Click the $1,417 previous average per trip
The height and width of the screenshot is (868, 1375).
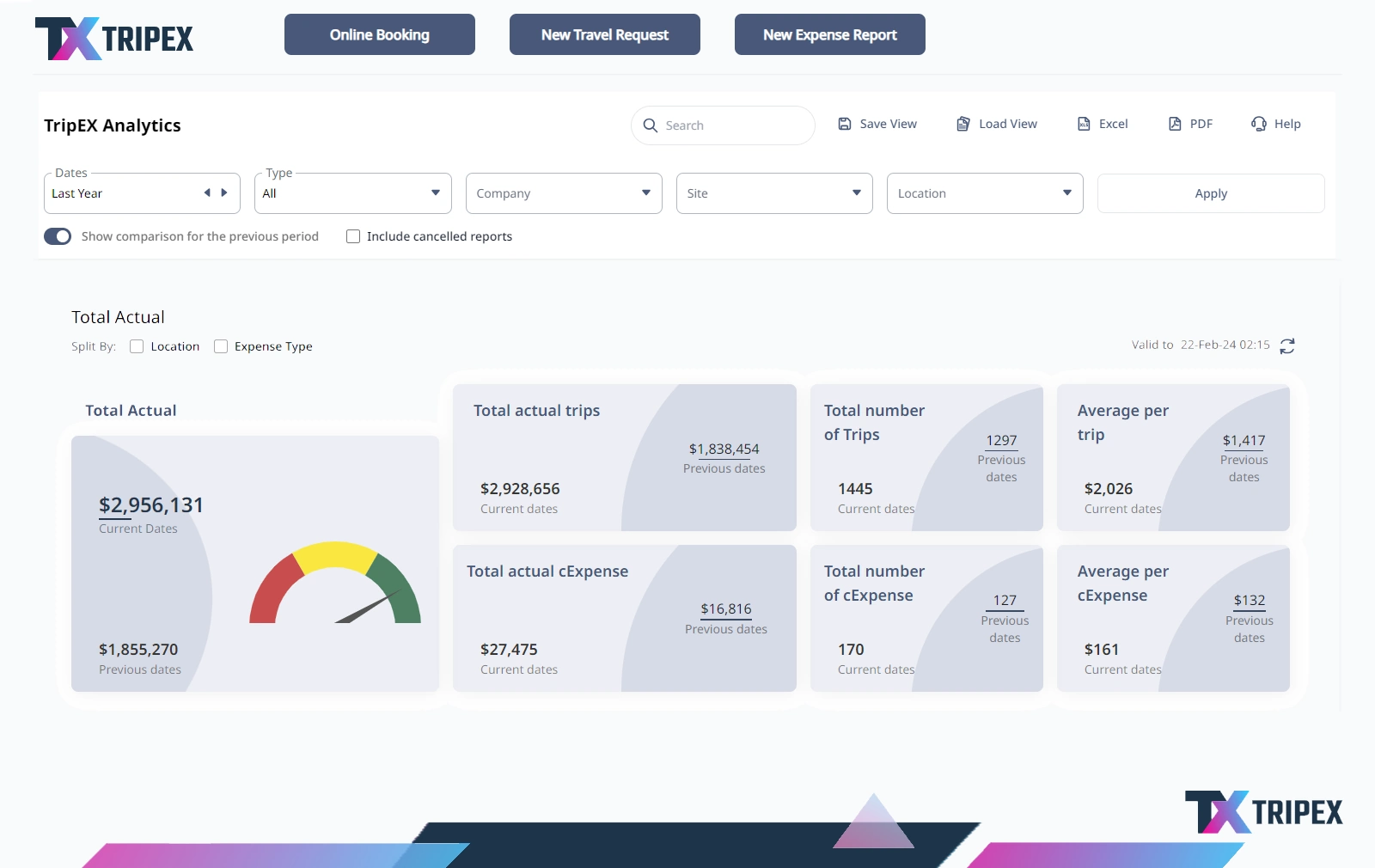point(1244,440)
